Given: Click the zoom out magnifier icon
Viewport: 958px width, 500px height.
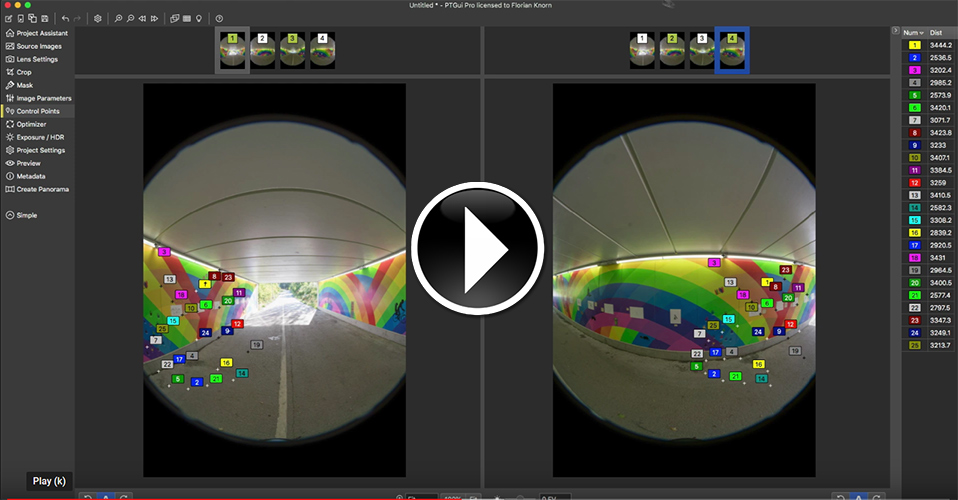Looking at the screenshot, I should click(x=130, y=19).
